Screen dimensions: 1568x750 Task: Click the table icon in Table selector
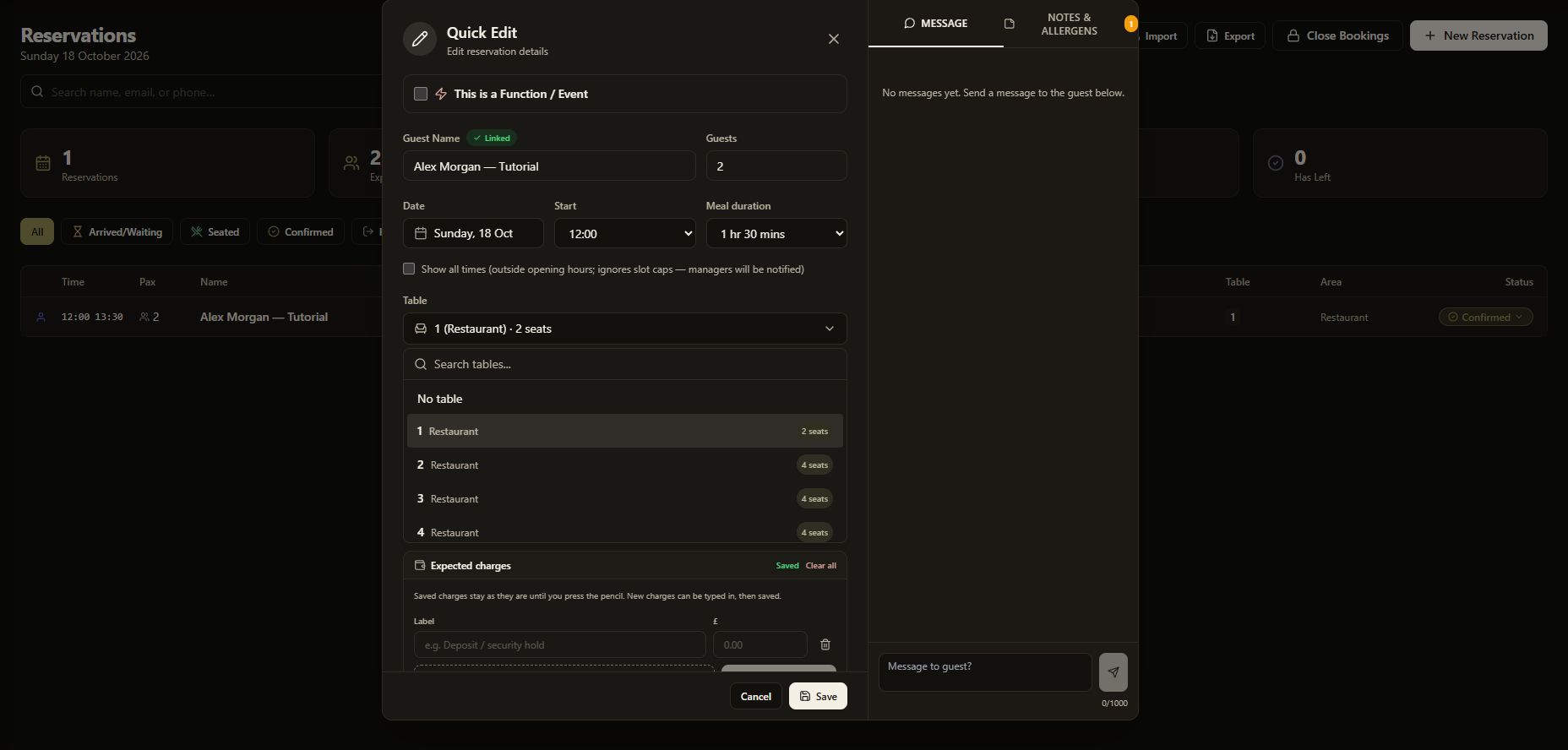pyautogui.click(x=421, y=329)
